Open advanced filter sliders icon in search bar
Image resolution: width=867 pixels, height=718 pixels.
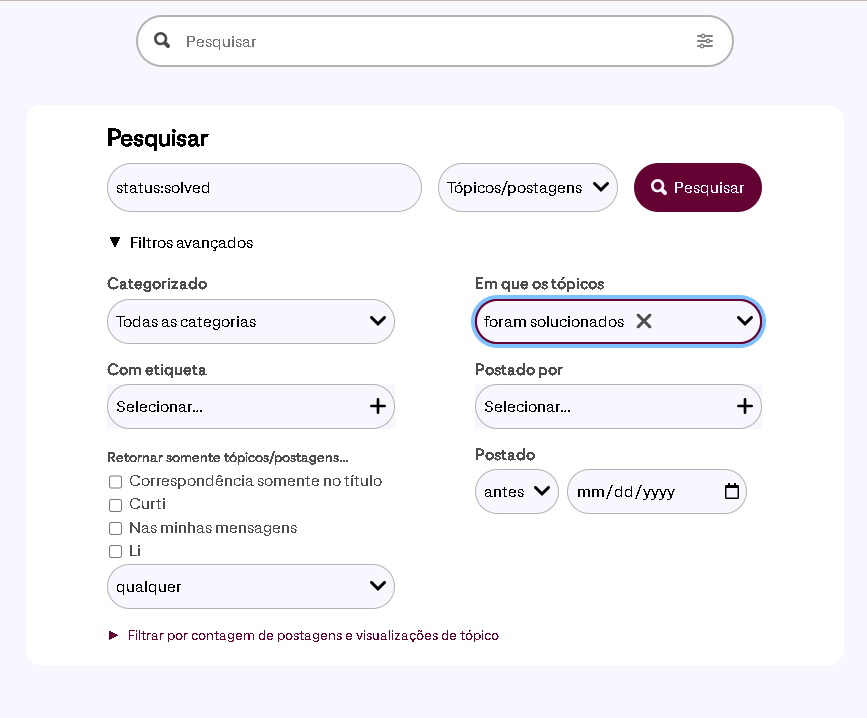(x=704, y=41)
